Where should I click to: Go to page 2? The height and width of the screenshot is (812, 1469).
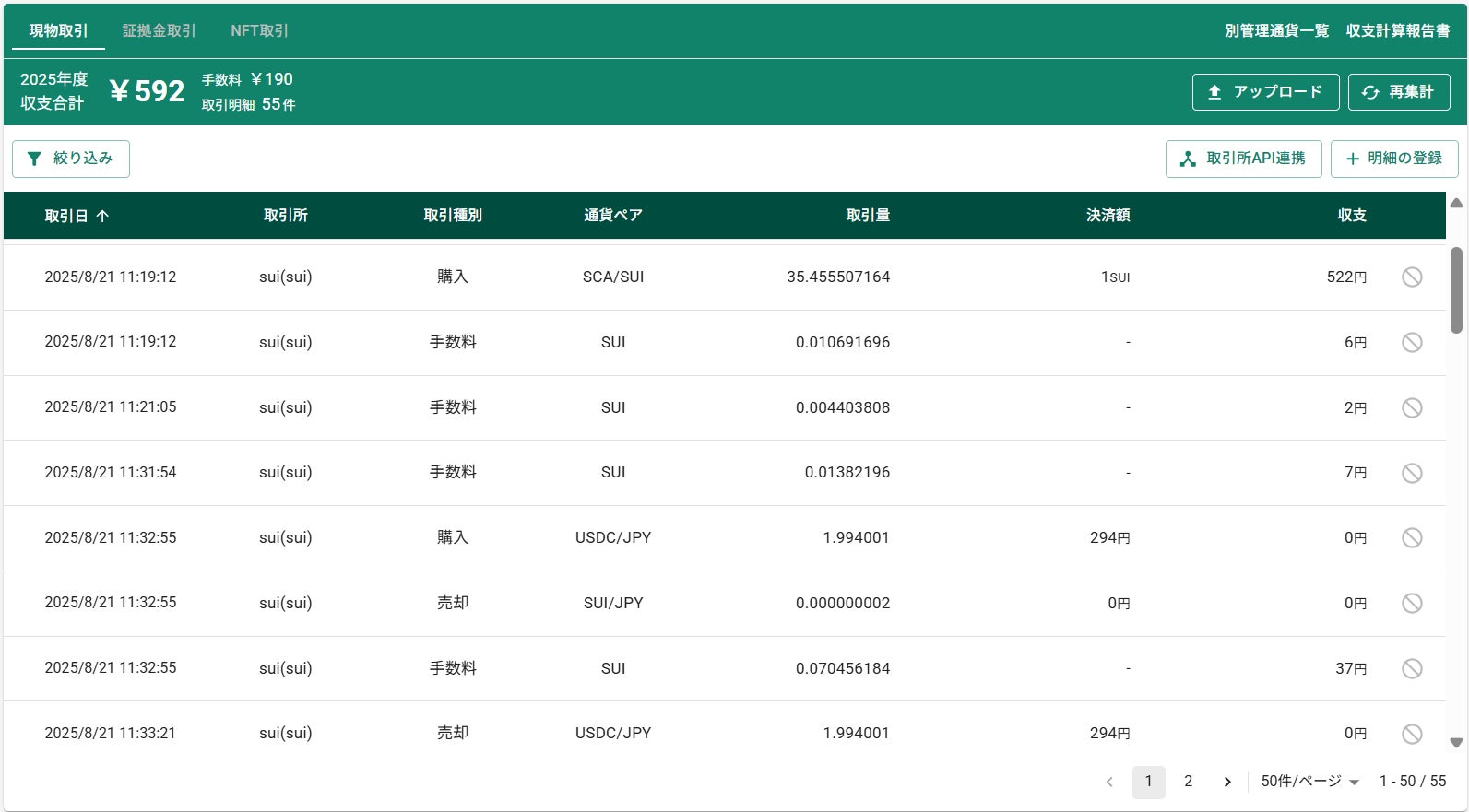click(x=1188, y=782)
